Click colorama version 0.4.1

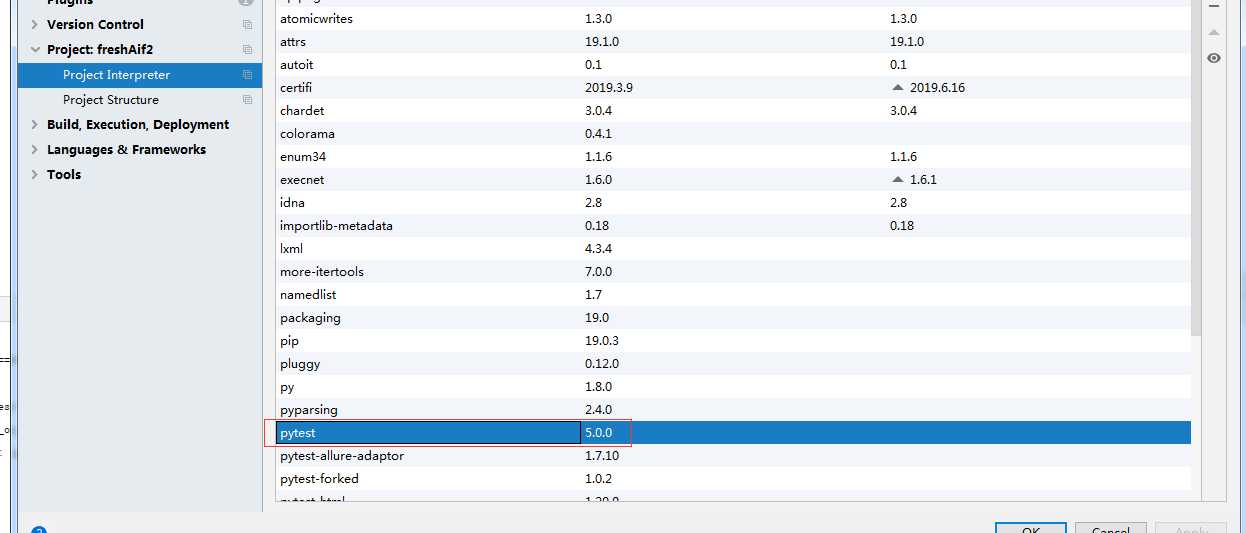598,133
